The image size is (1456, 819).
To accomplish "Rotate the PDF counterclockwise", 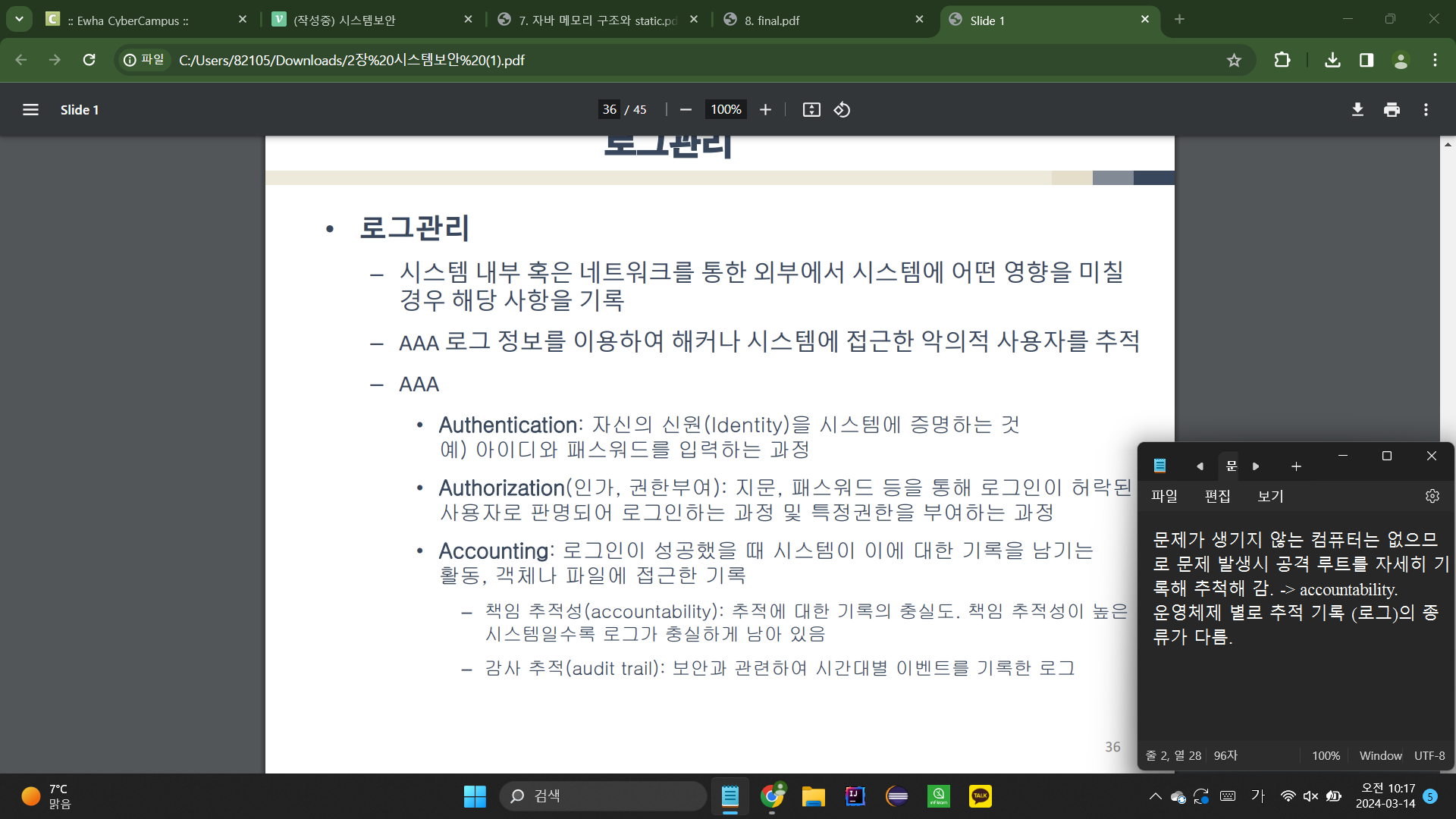I will [842, 110].
